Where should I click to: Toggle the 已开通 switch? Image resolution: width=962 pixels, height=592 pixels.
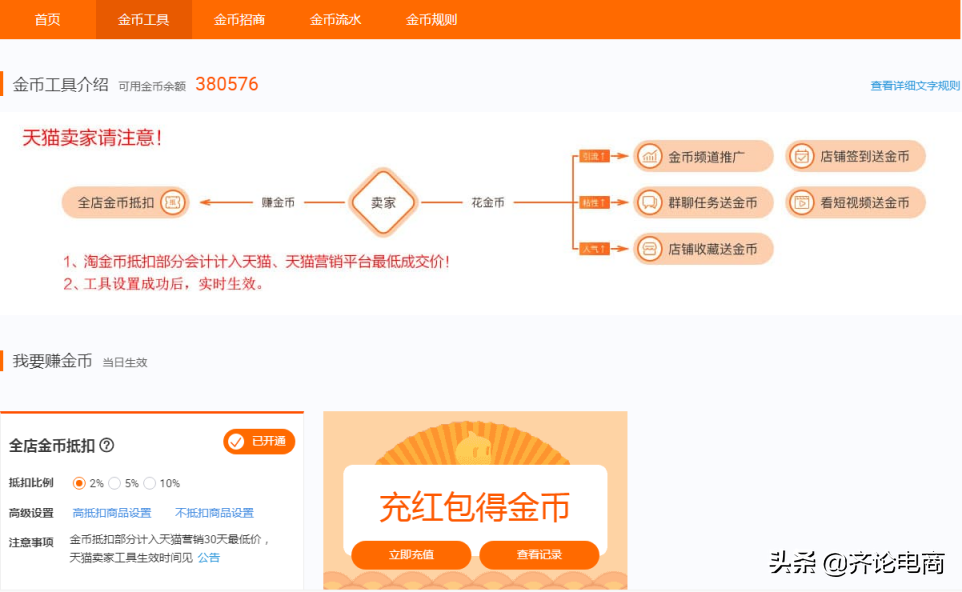(x=259, y=442)
